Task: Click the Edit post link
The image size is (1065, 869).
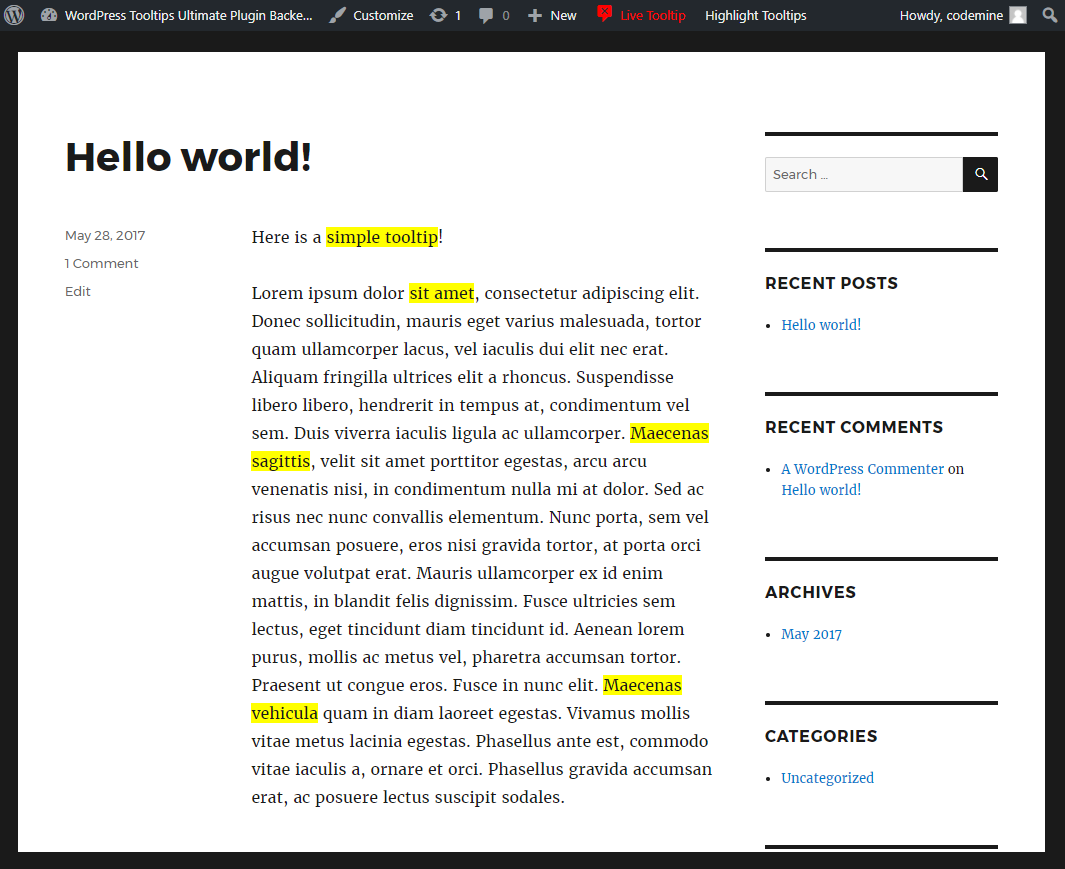Action: [x=77, y=291]
